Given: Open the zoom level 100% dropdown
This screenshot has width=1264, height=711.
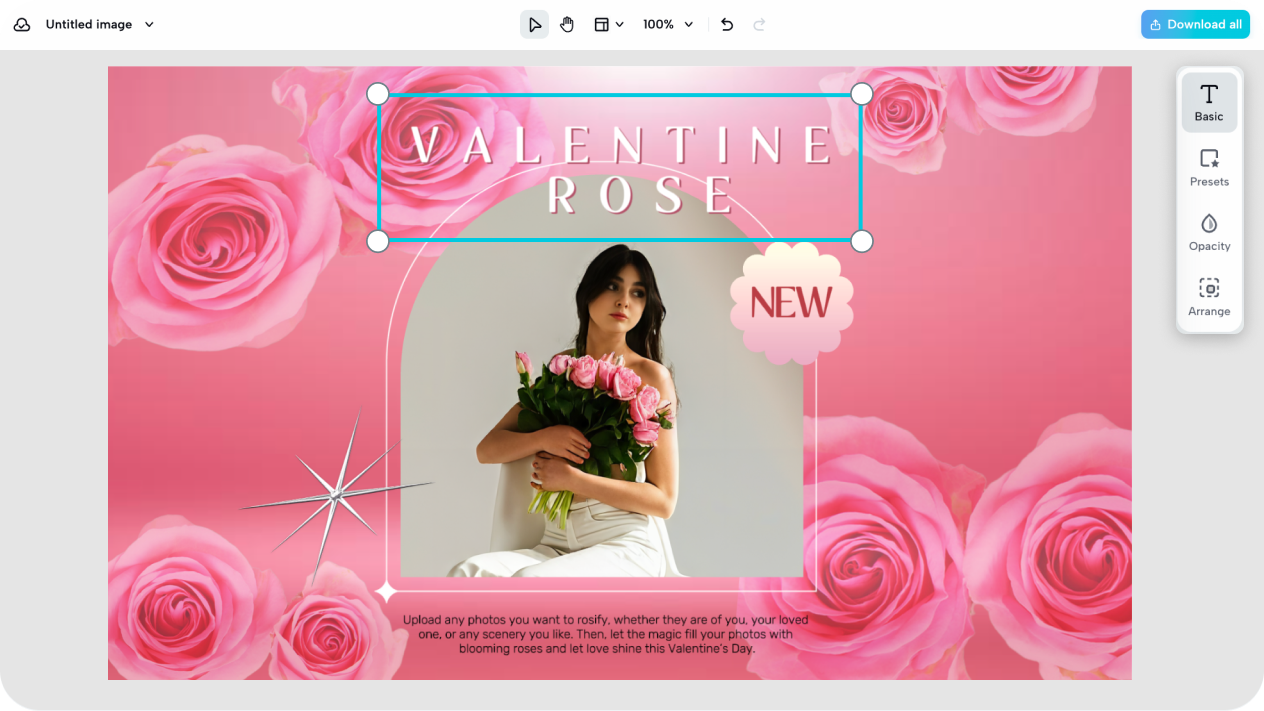Looking at the screenshot, I should 667,24.
